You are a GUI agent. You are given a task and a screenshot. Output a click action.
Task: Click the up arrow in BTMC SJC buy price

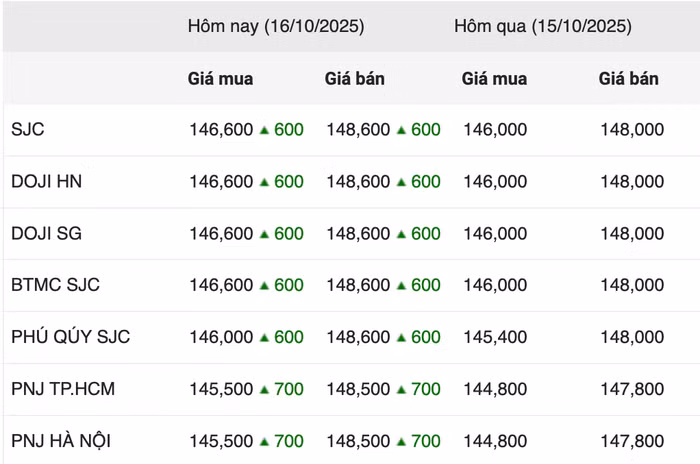pos(264,286)
